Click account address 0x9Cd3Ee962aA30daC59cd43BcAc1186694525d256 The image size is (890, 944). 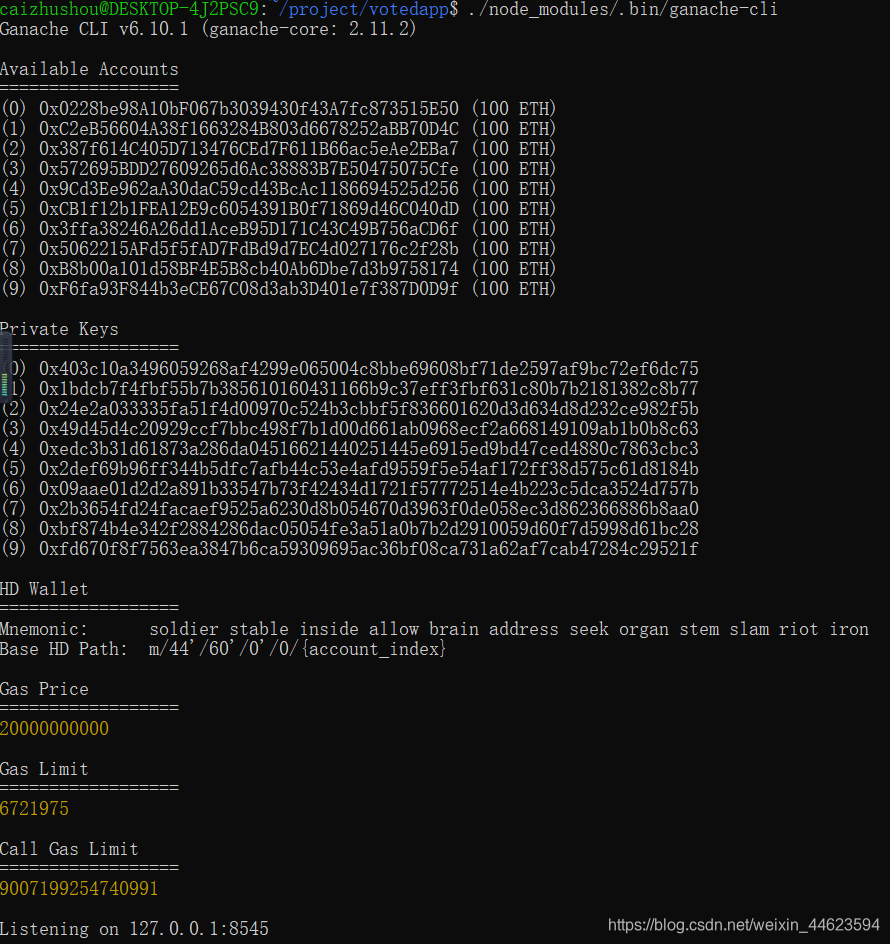coord(249,189)
